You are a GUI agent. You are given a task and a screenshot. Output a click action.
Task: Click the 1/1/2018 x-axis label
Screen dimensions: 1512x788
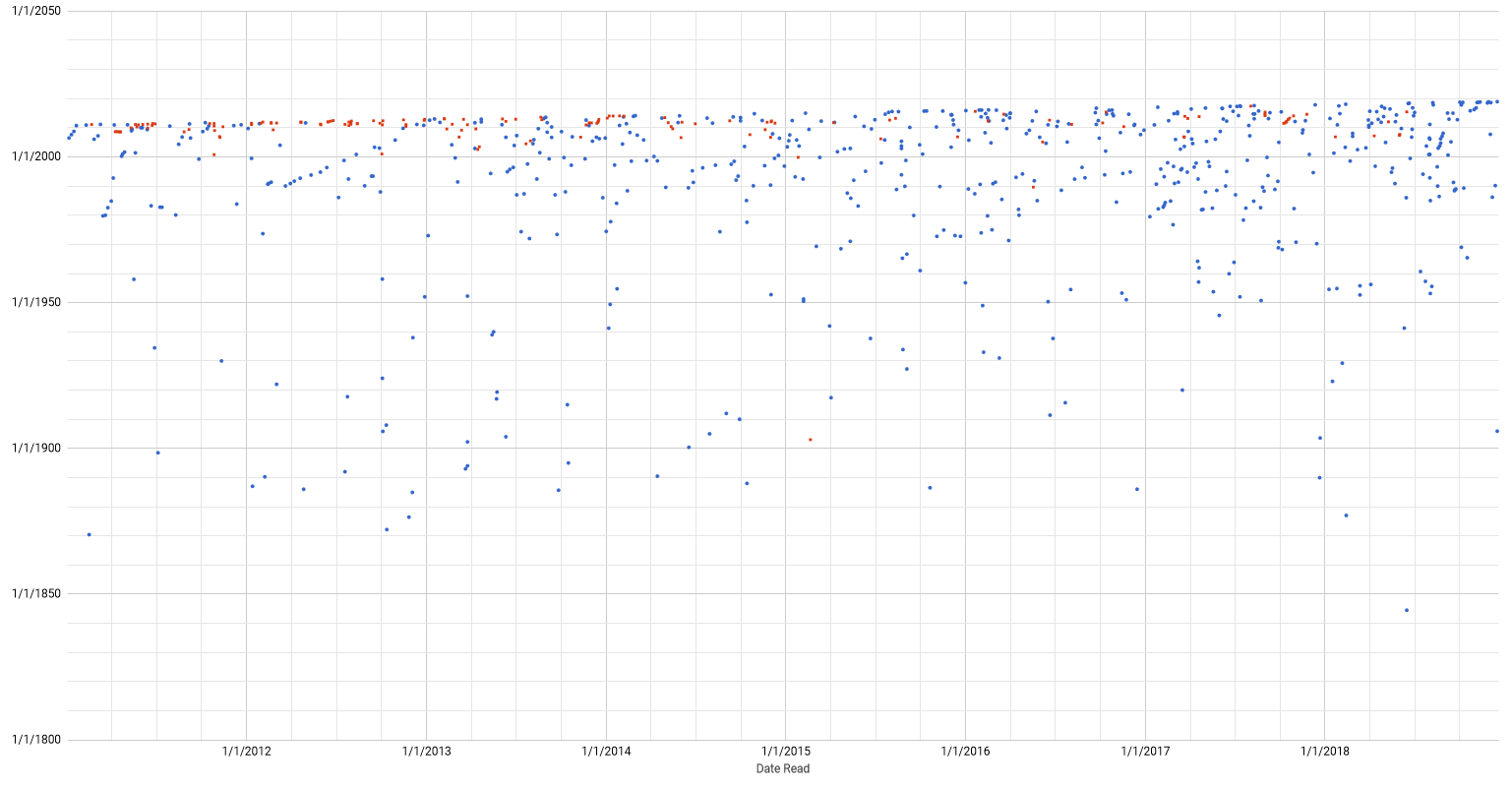pos(1324,752)
